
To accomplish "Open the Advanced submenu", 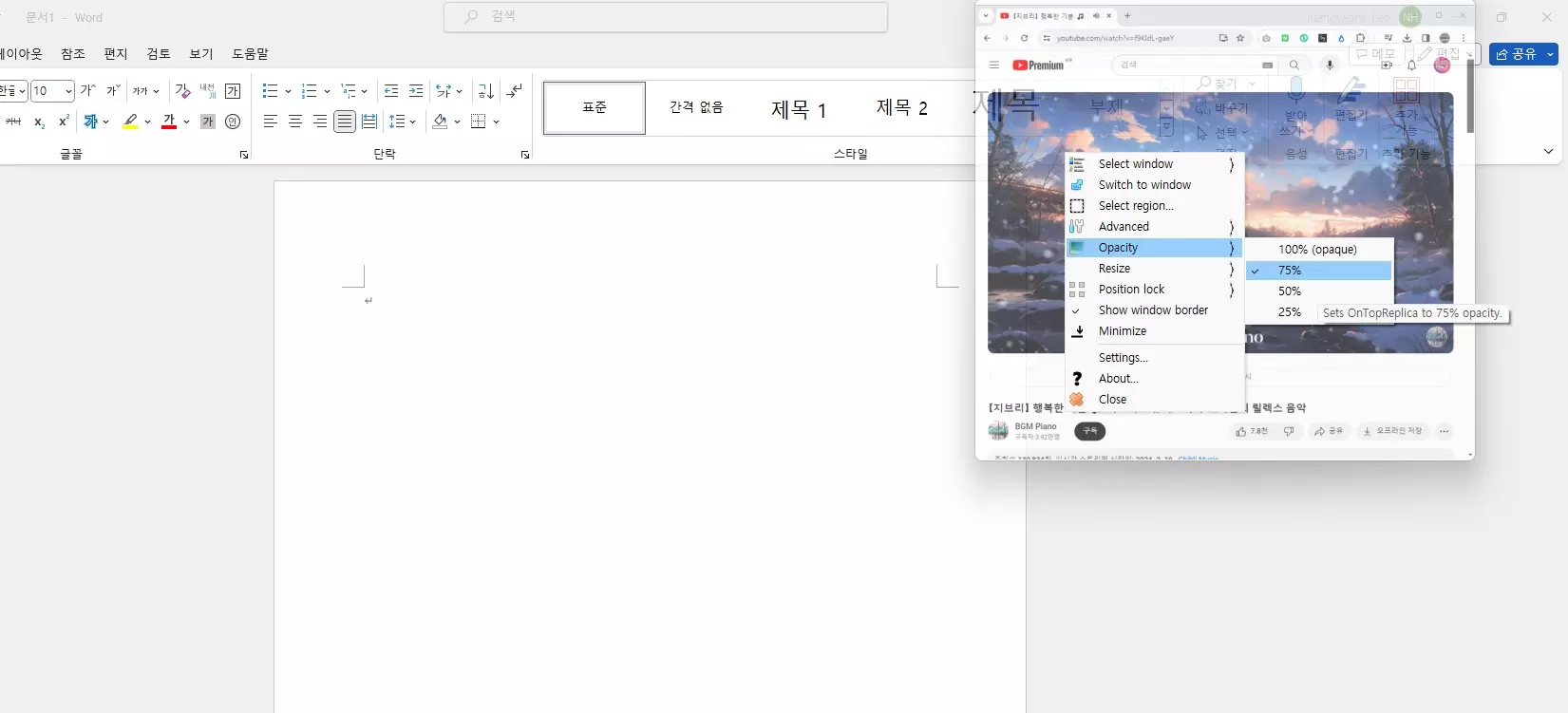I will 1155,227.
